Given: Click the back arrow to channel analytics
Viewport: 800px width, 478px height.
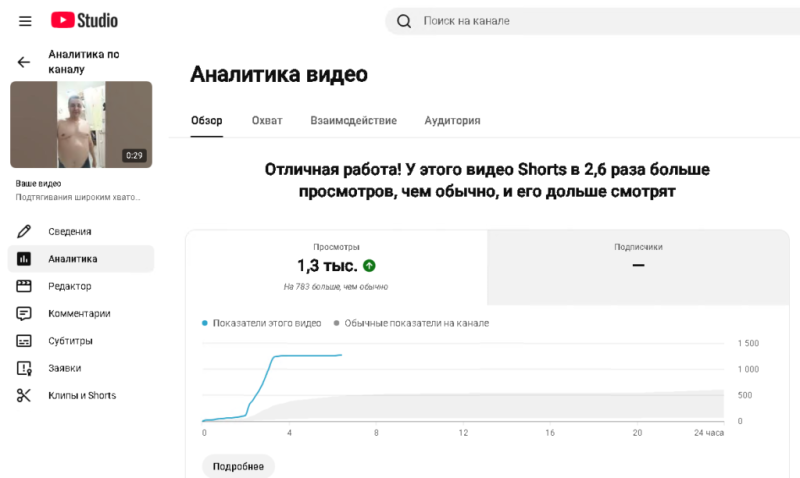Looking at the screenshot, I should (x=23, y=62).
